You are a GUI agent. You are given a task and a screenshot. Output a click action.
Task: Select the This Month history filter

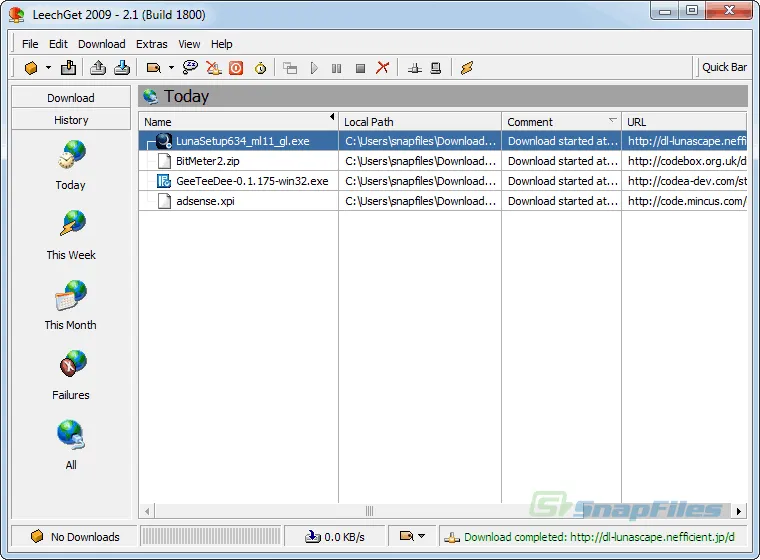pyautogui.click(x=71, y=305)
